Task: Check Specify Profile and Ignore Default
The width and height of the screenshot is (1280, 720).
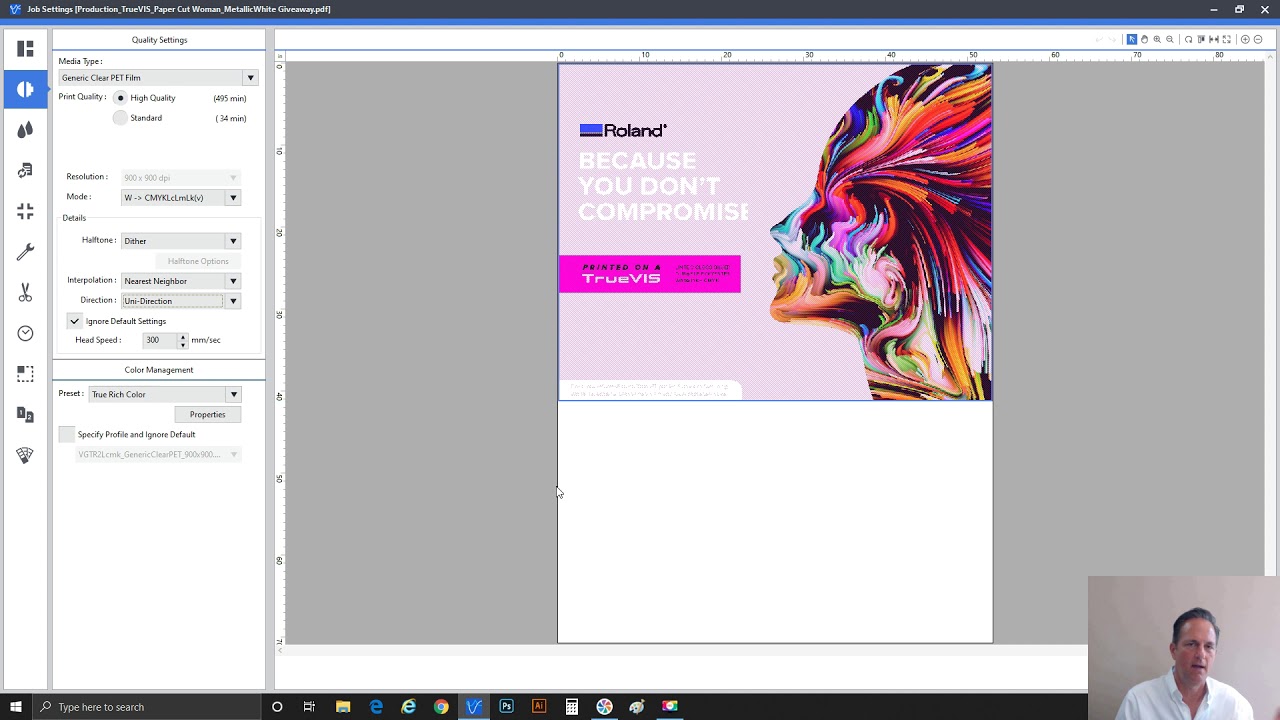Action: tap(66, 434)
